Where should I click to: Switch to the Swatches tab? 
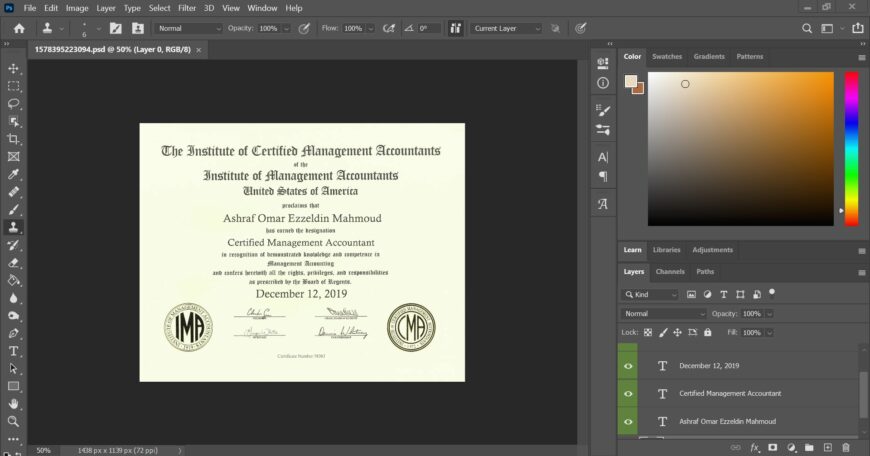[x=666, y=57]
